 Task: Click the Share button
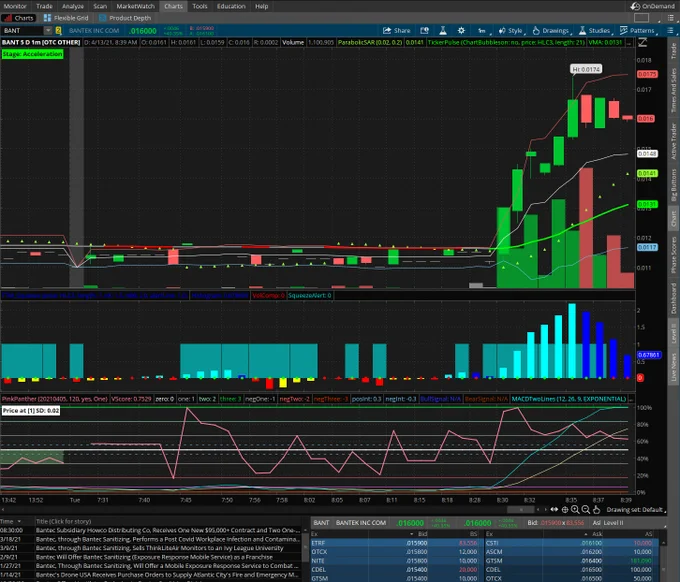[x=396, y=30]
